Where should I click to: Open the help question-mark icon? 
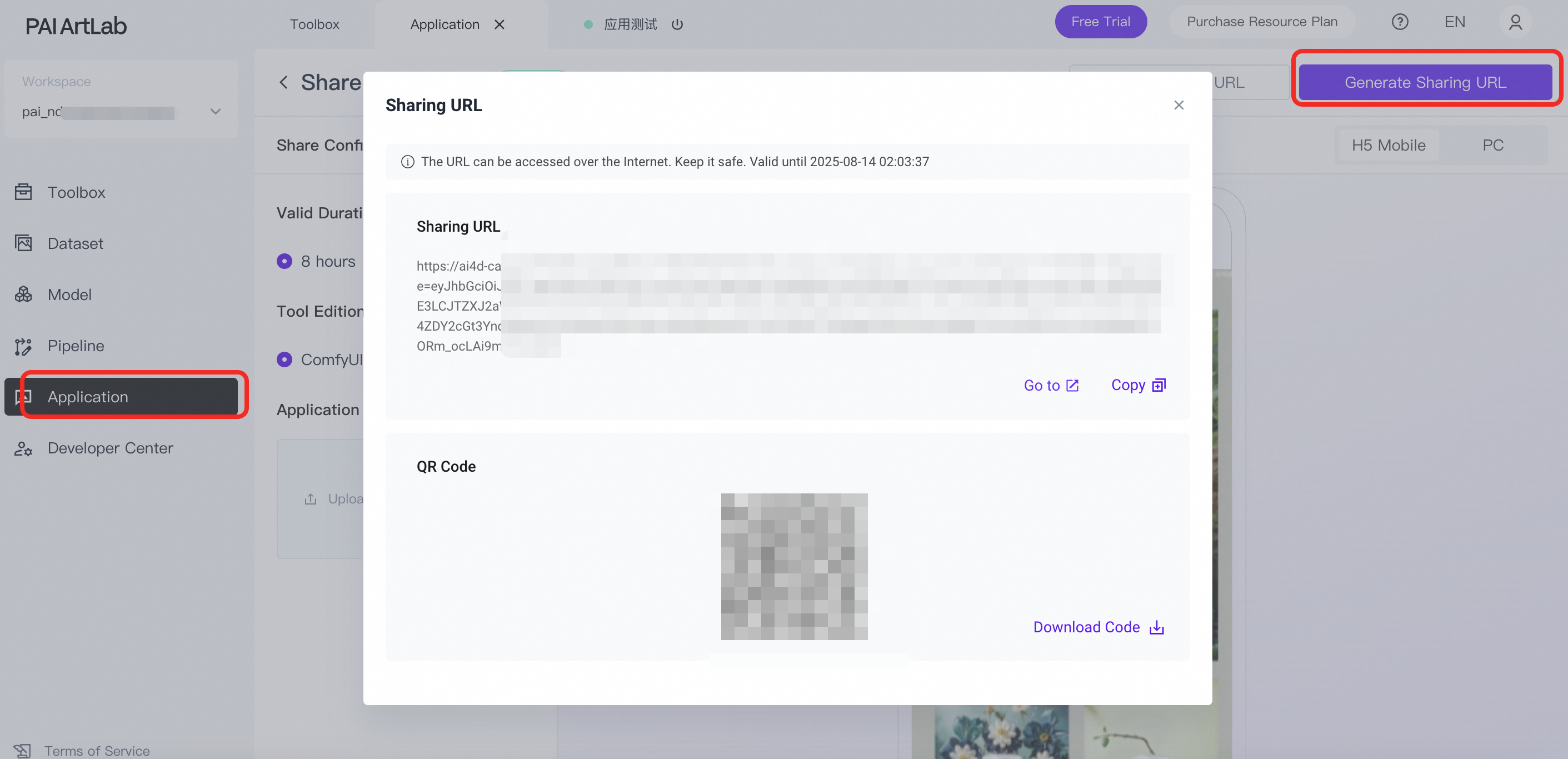[x=1400, y=22]
